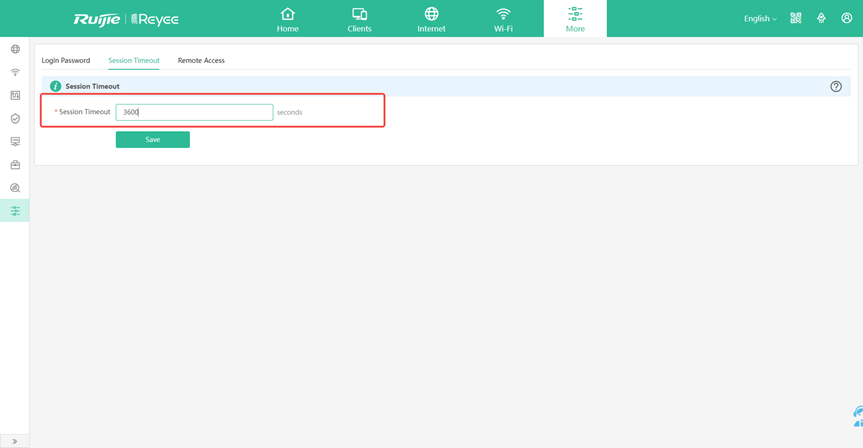Save the session timeout setting
This screenshot has height=448, width=863.
tap(152, 140)
